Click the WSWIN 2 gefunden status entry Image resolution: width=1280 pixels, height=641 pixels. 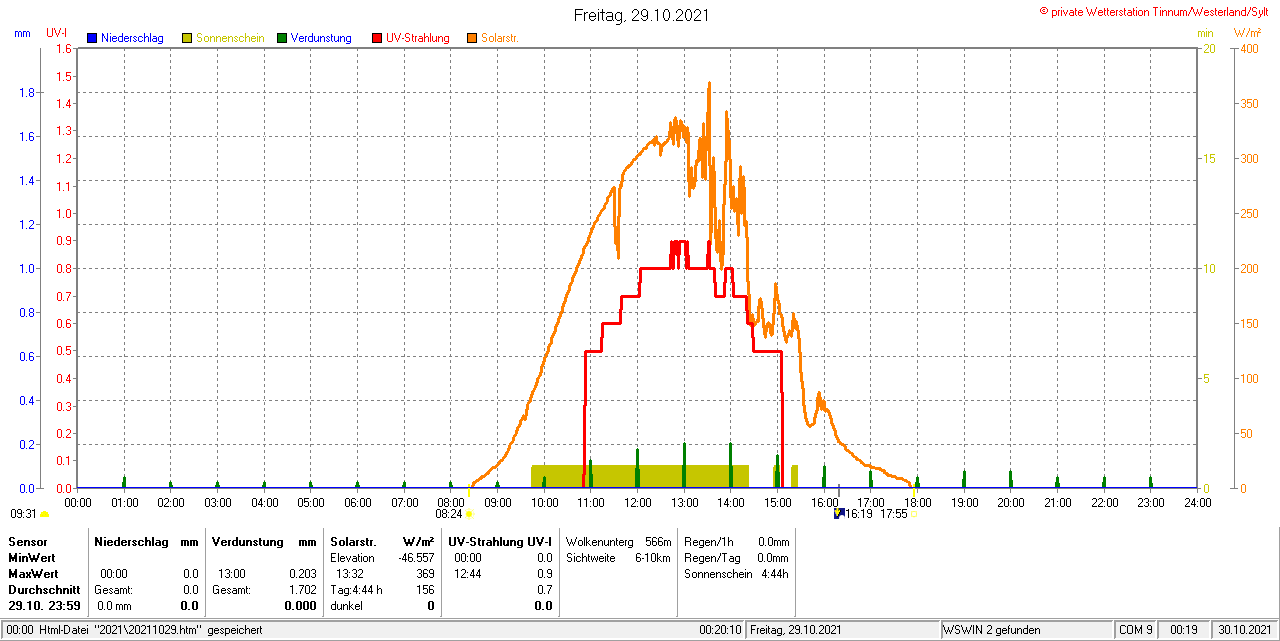click(x=992, y=630)
